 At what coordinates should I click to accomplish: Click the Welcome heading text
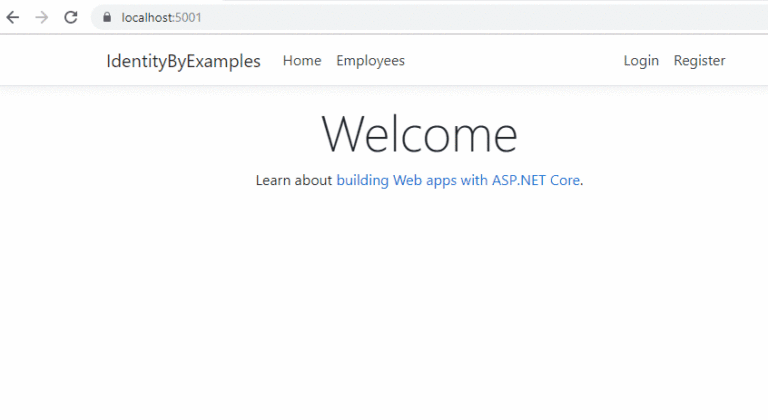(x=419, y=134)
